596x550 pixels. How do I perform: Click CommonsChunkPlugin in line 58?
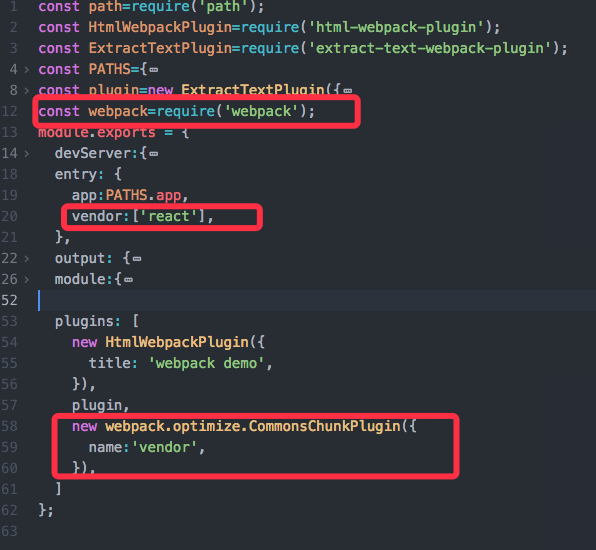point(324,426)
